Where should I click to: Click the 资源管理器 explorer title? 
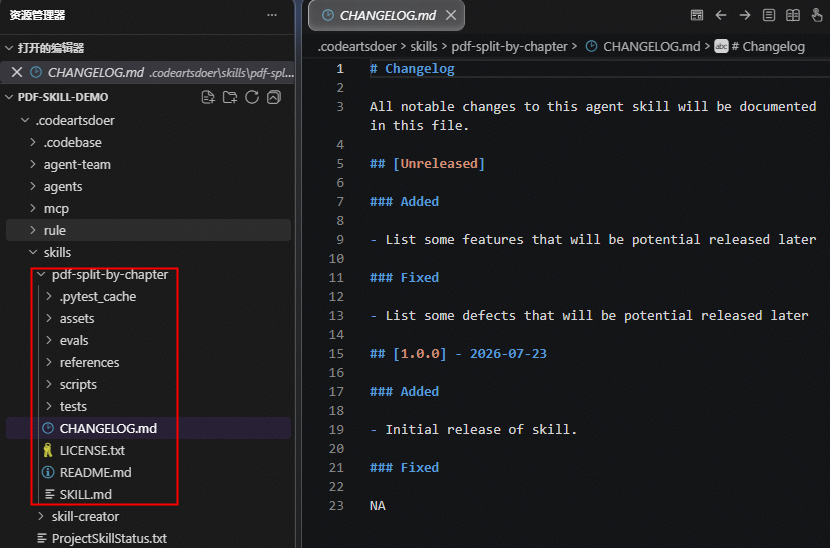37,15
